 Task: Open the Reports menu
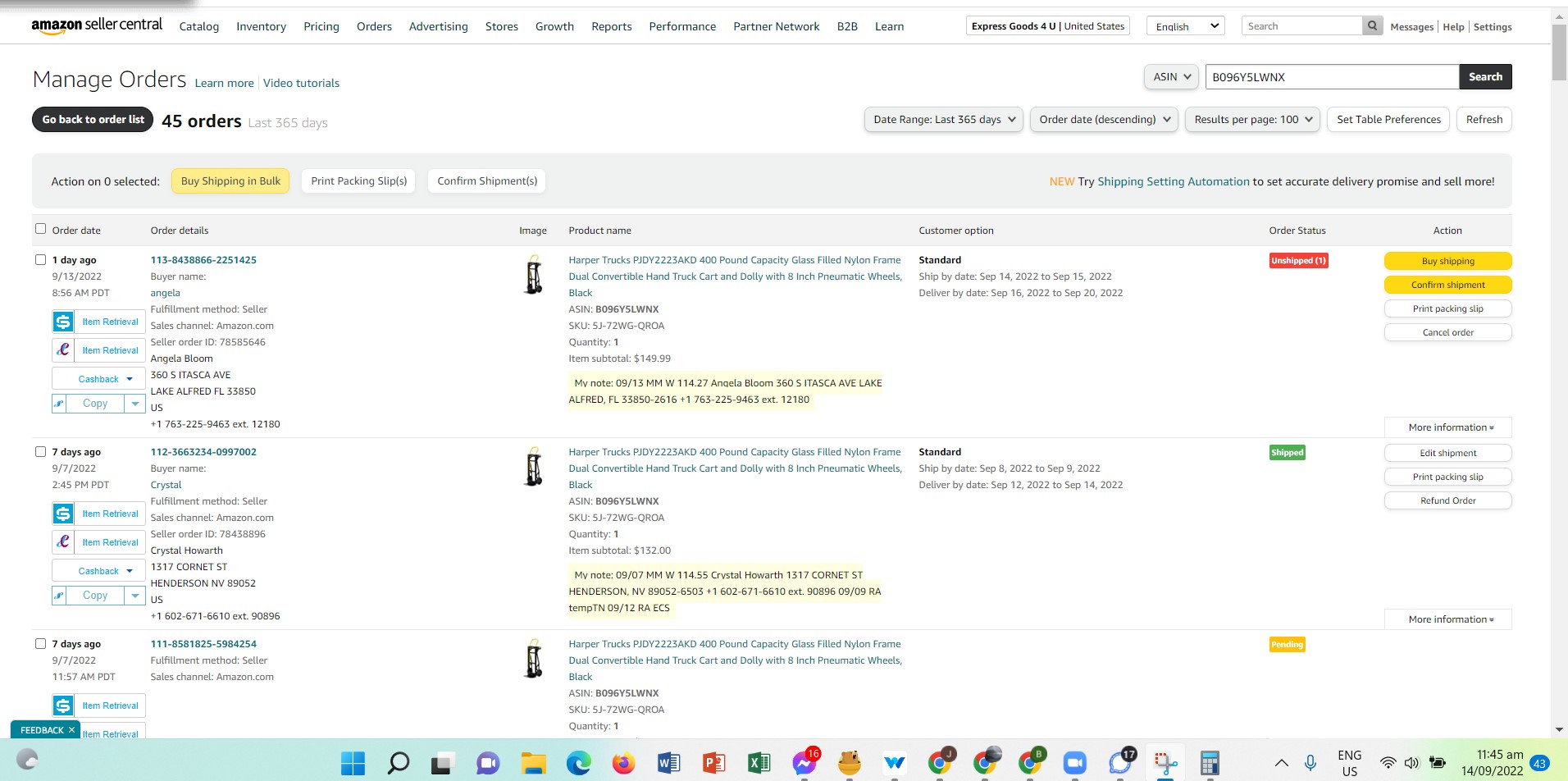click(x=612, y=26)
